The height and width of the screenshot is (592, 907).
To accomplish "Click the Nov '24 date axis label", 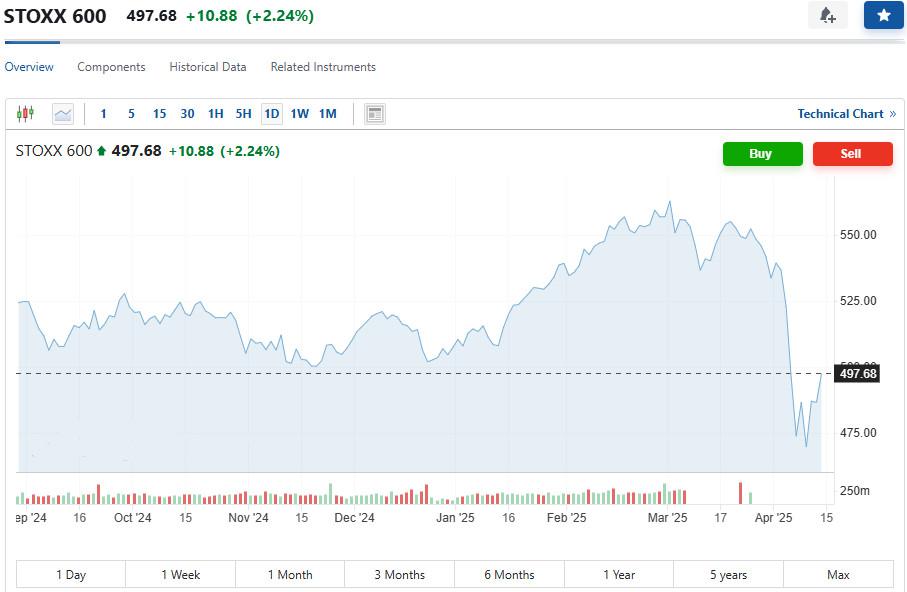I will (x=248, y=517).
